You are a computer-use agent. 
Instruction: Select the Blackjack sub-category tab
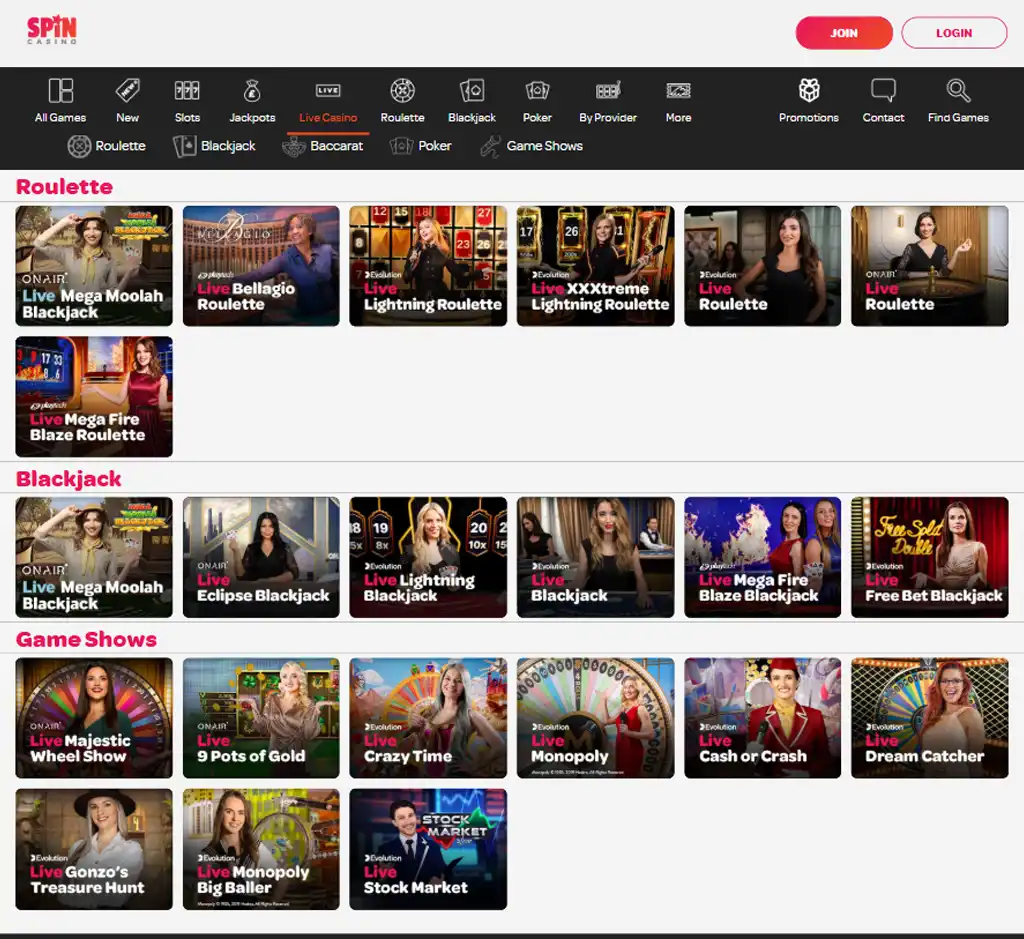coord(214,146)
